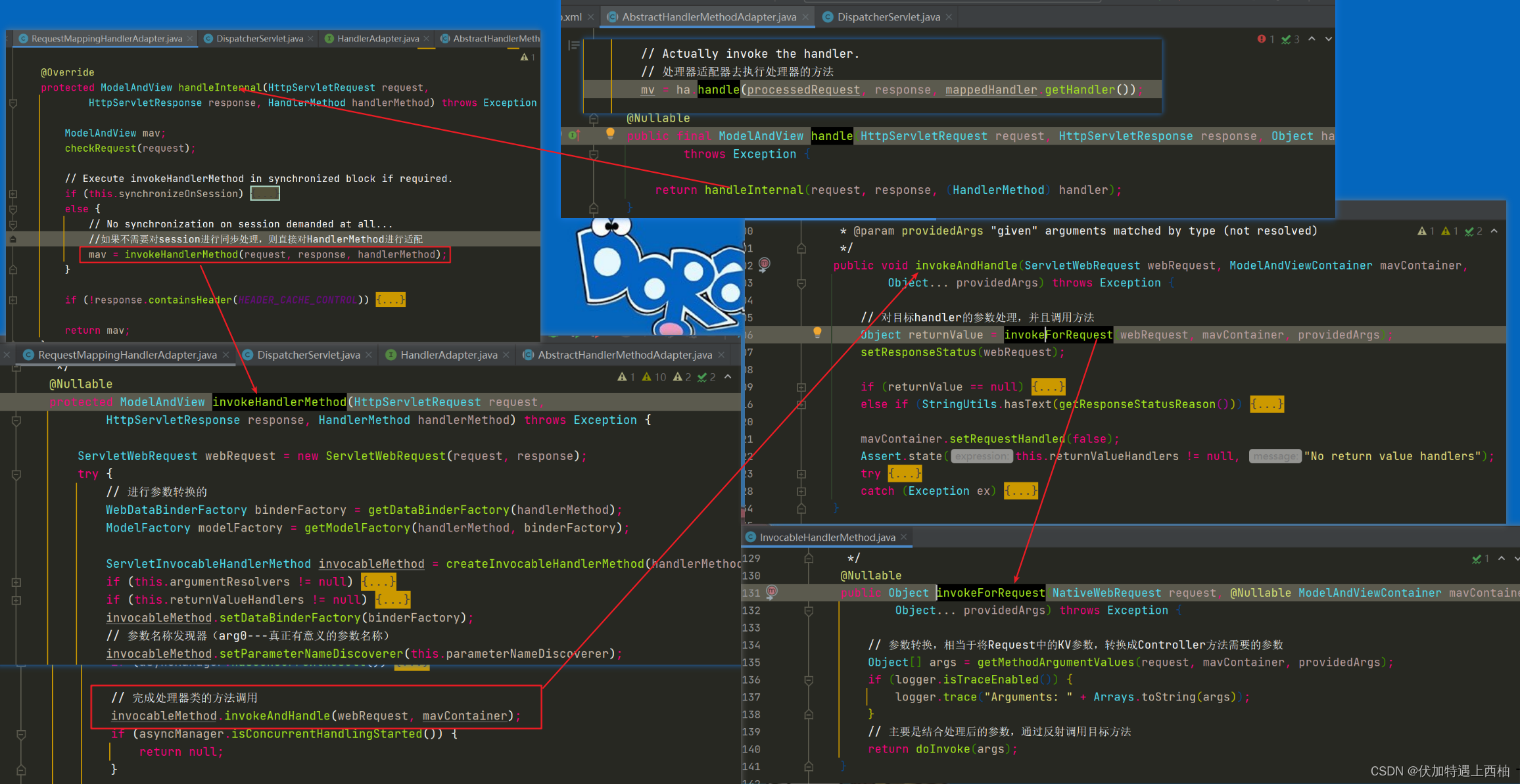The width and height of the screenshot is (1520, 784).
Task: Select RequestMappingHandlerAdapter.java tab in bottom-left editor
Action: pyautogui.click(x=127, y=355)
